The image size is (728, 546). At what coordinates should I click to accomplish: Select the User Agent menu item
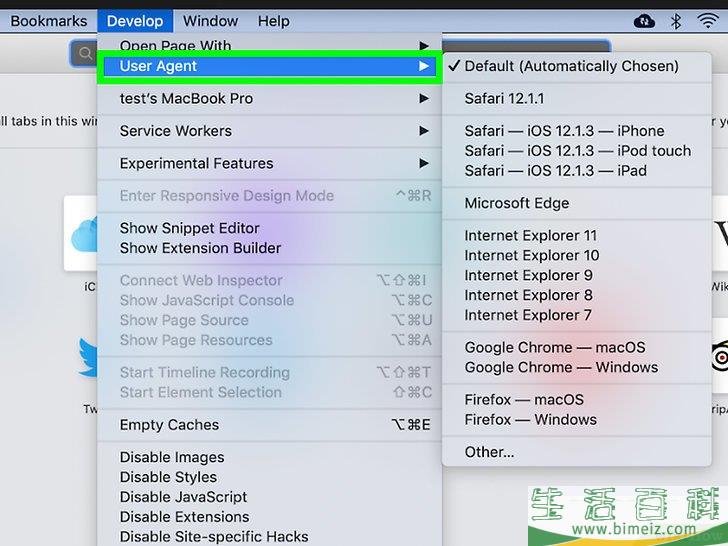coord(269,66)
